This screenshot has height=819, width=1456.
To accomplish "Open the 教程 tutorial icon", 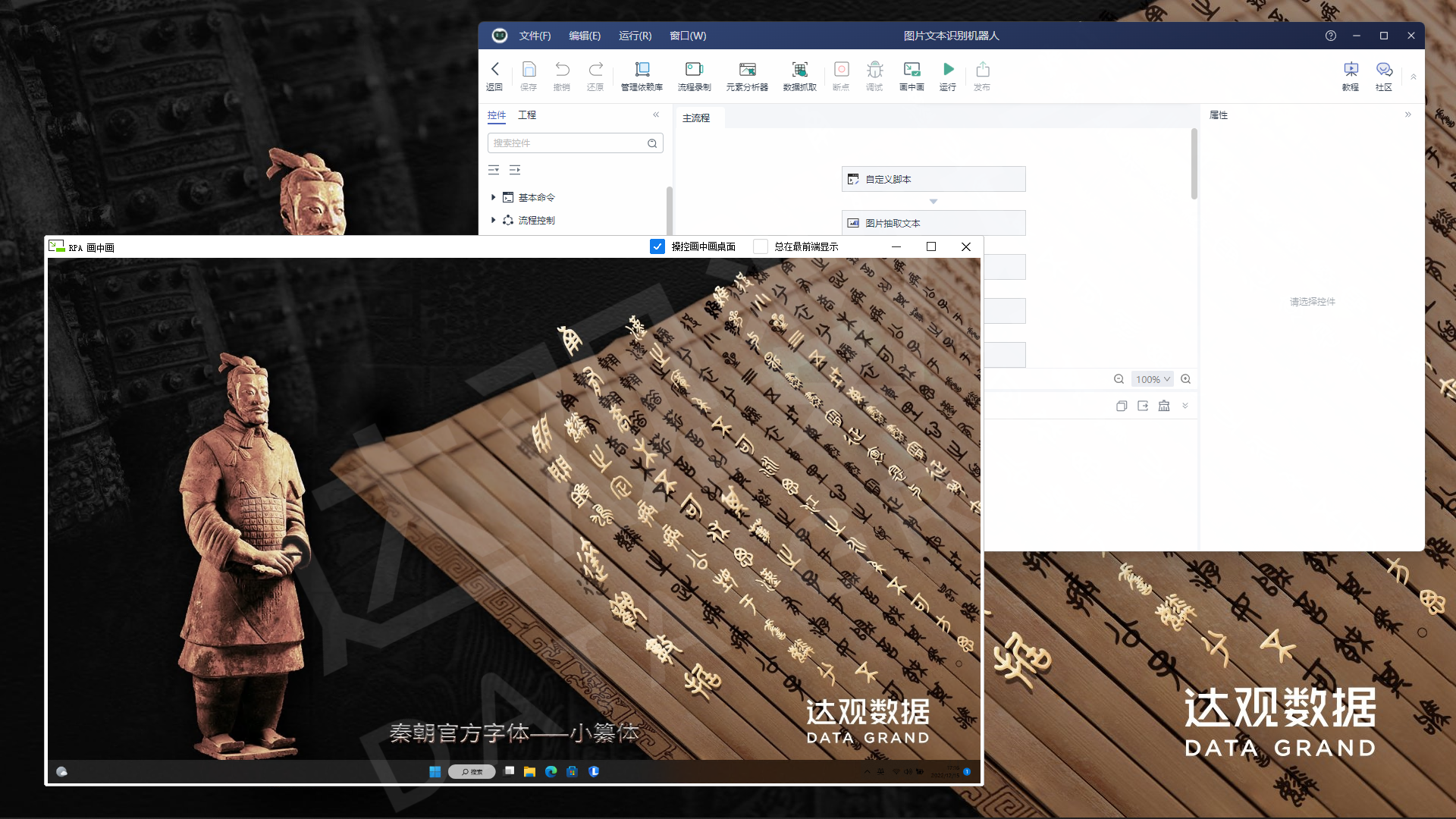I will (1351, 70).
